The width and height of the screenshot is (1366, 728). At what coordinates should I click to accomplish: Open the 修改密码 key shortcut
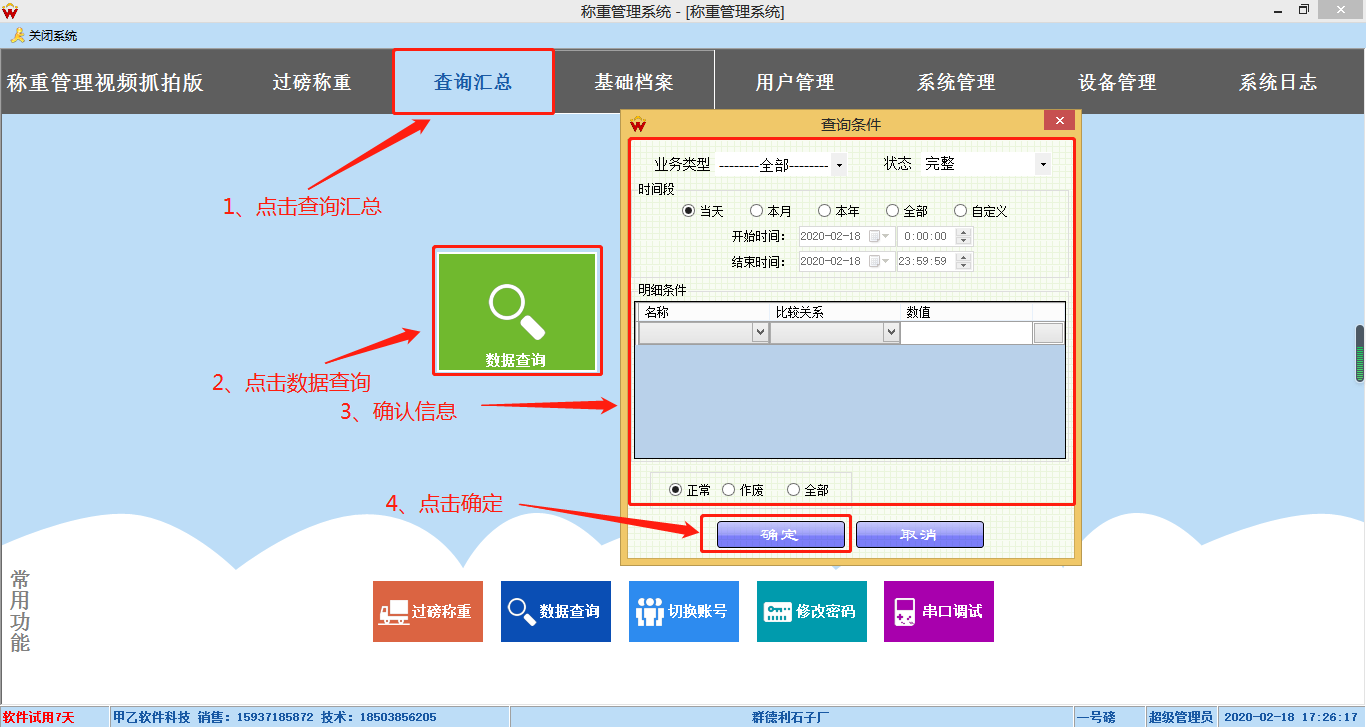(x=811, y=611)
